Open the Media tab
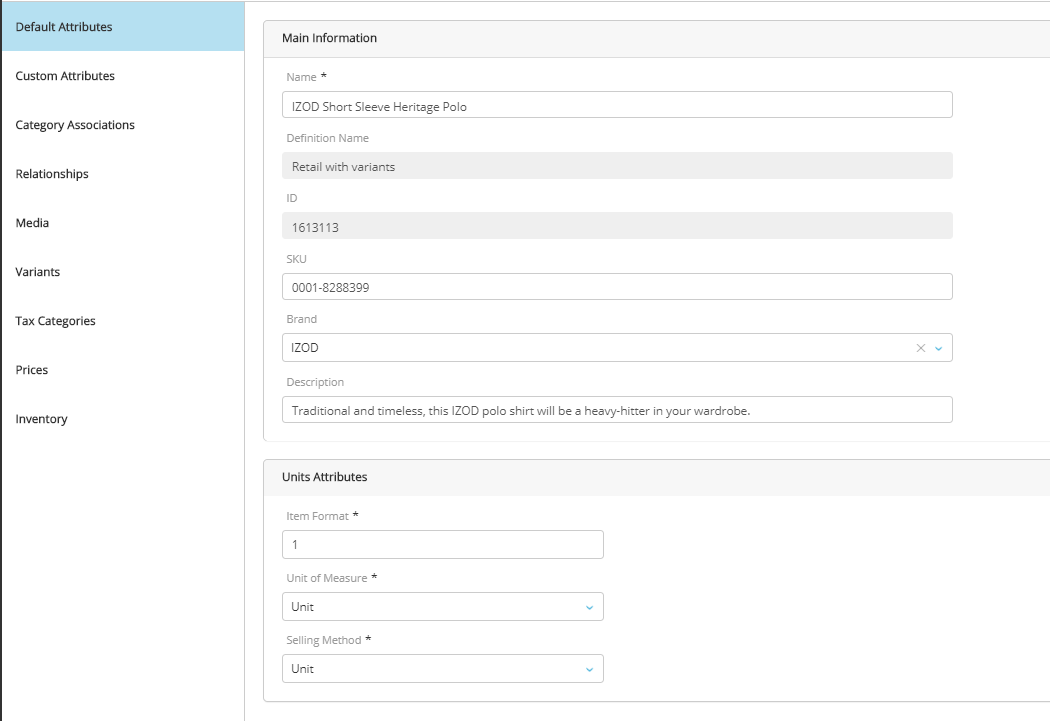The height and width of the screenshot is (721, 1050). tap(32, 223)
